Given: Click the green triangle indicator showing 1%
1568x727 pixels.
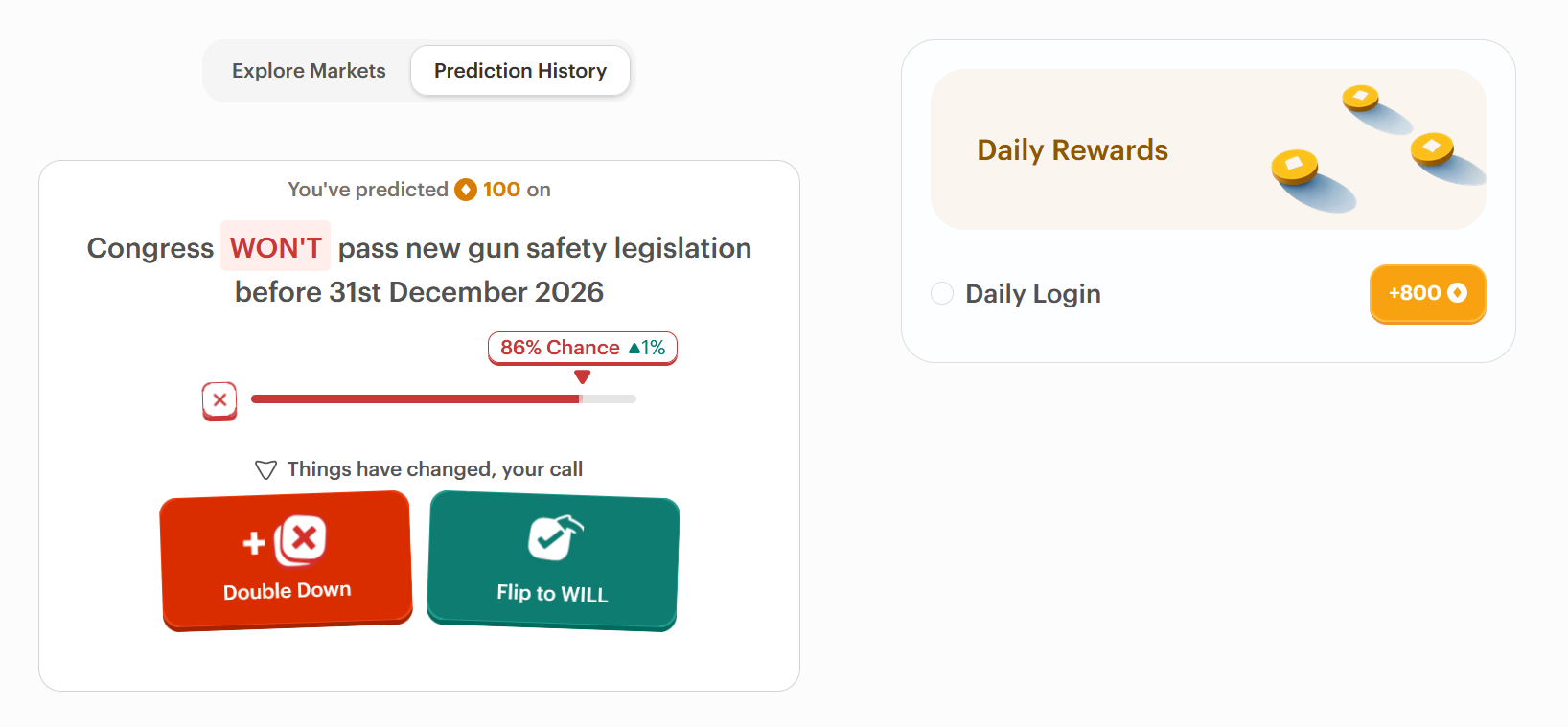Looking at the screenshot, I should (635, 348).
